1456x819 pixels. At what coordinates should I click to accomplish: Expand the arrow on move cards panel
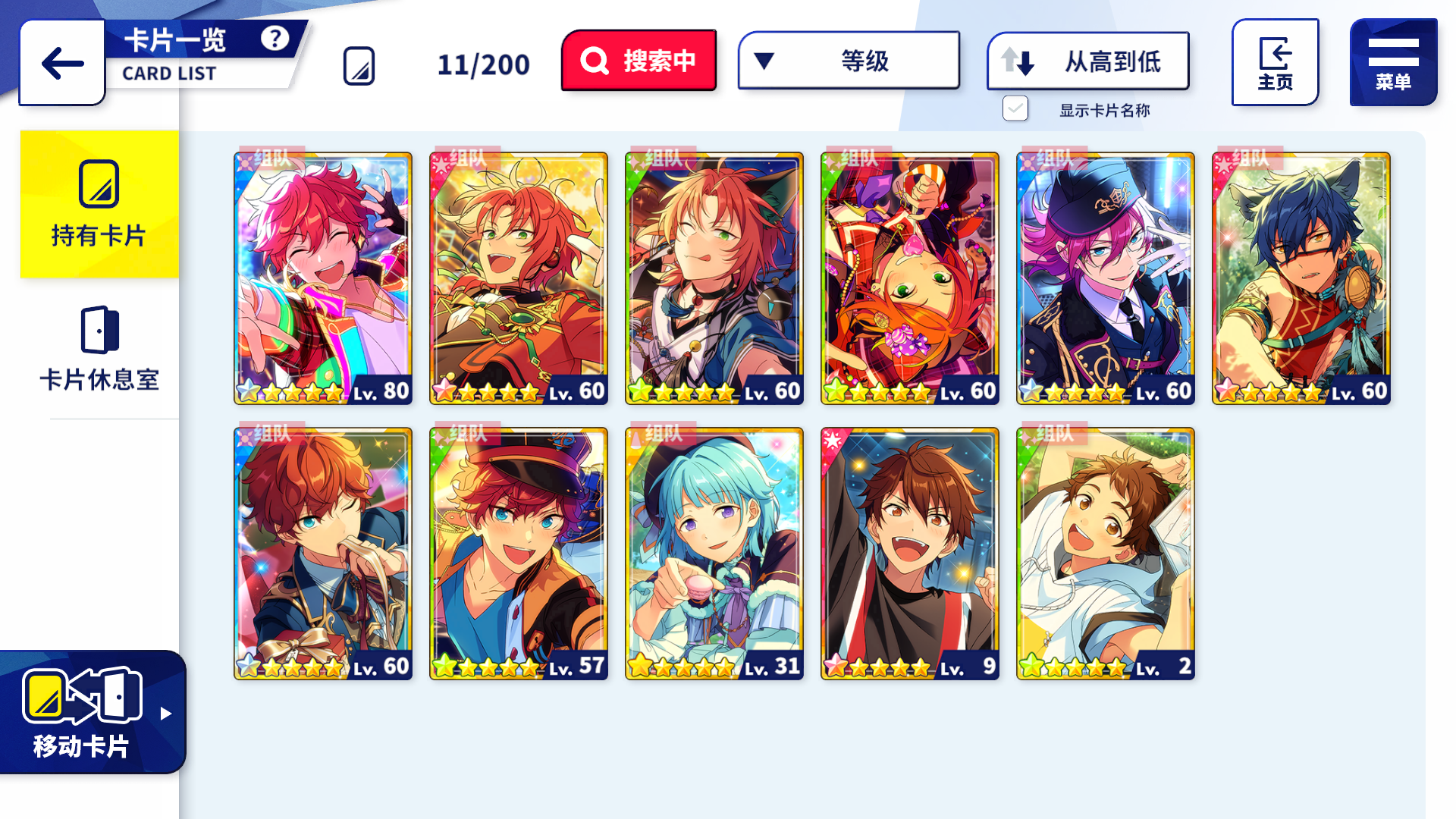tap(166, 714)
